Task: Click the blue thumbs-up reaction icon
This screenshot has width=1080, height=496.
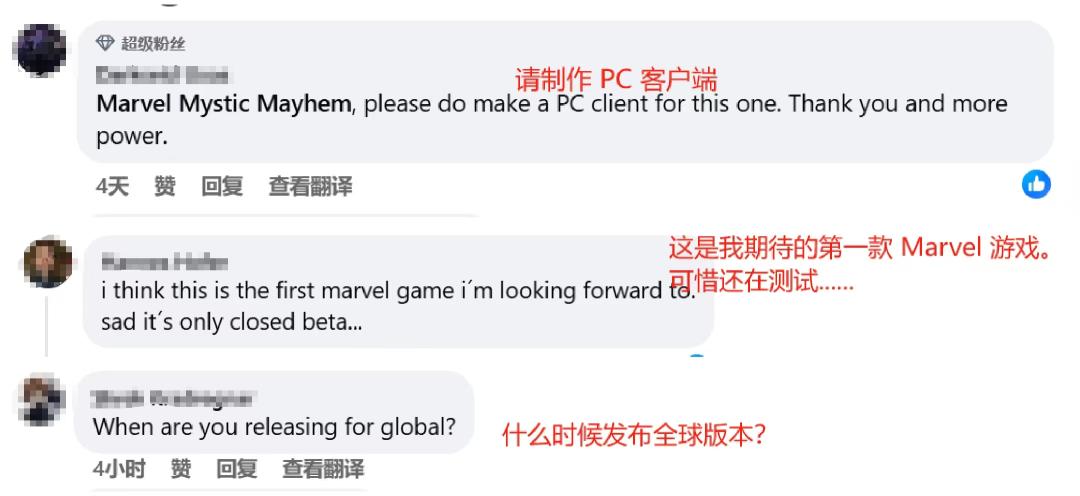Action: click(1036, 184)
